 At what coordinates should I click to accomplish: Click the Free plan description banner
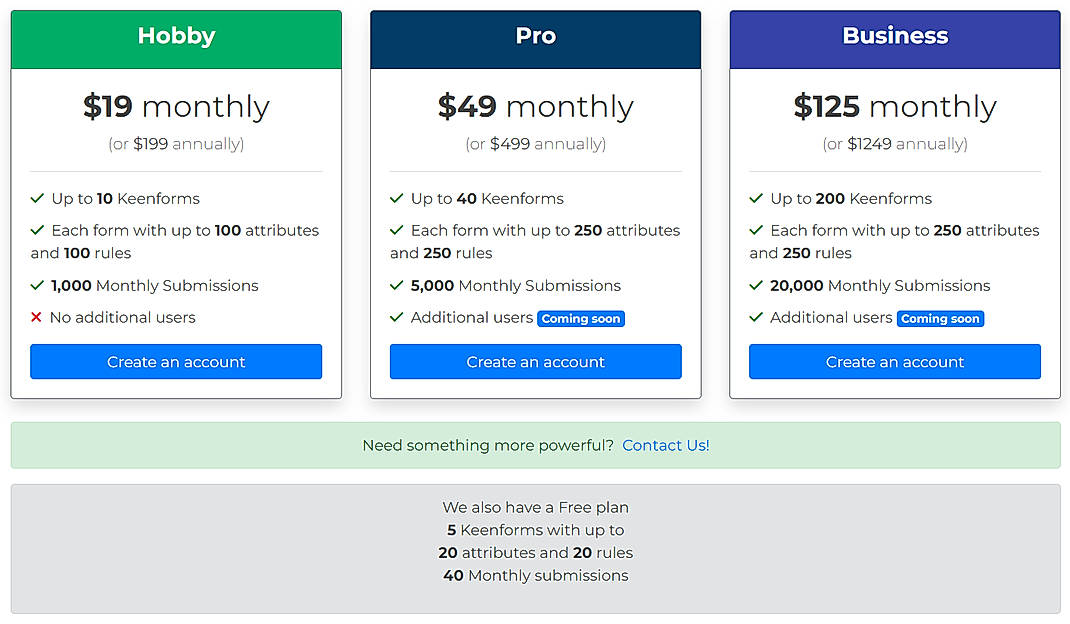coord(535,541)
